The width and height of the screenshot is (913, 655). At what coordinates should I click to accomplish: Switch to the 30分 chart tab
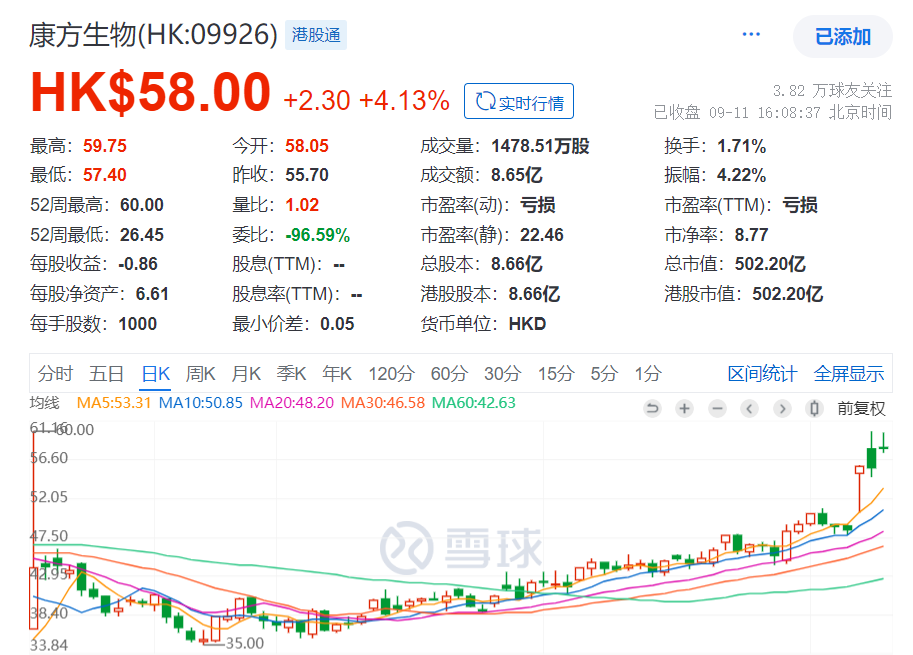pyautogui.click(x=502, y=374)
